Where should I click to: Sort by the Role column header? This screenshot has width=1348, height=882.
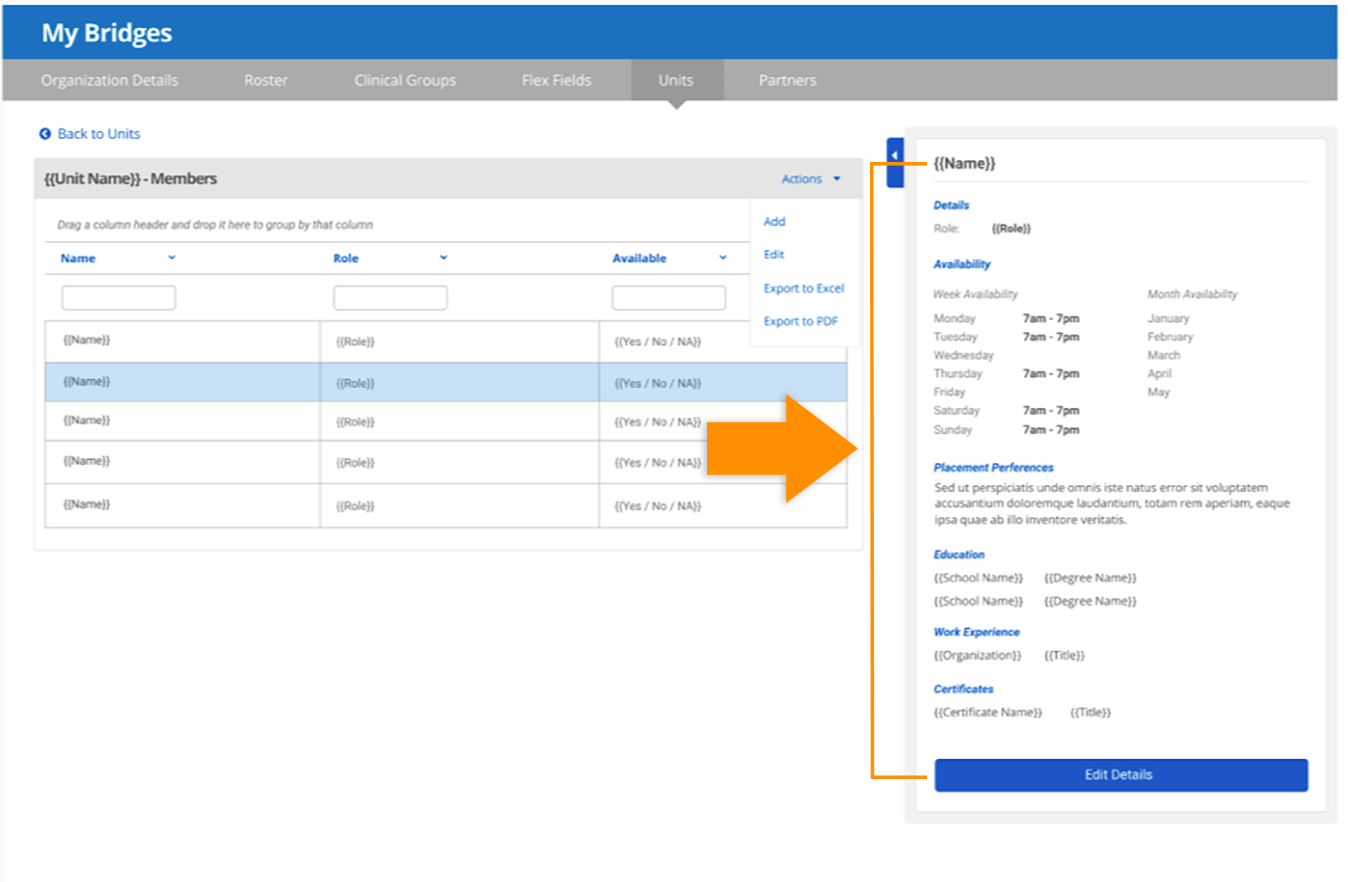[x=346, y=258]
